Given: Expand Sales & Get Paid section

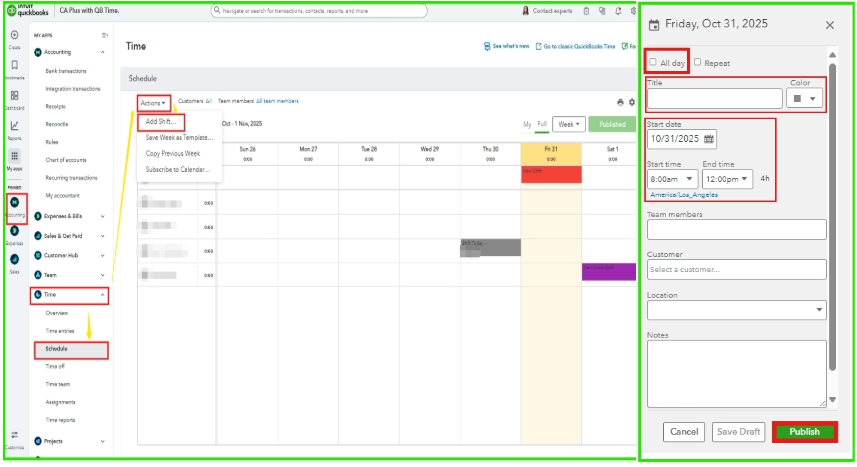Looking at the screenshot, I should [x=68, y=236].
